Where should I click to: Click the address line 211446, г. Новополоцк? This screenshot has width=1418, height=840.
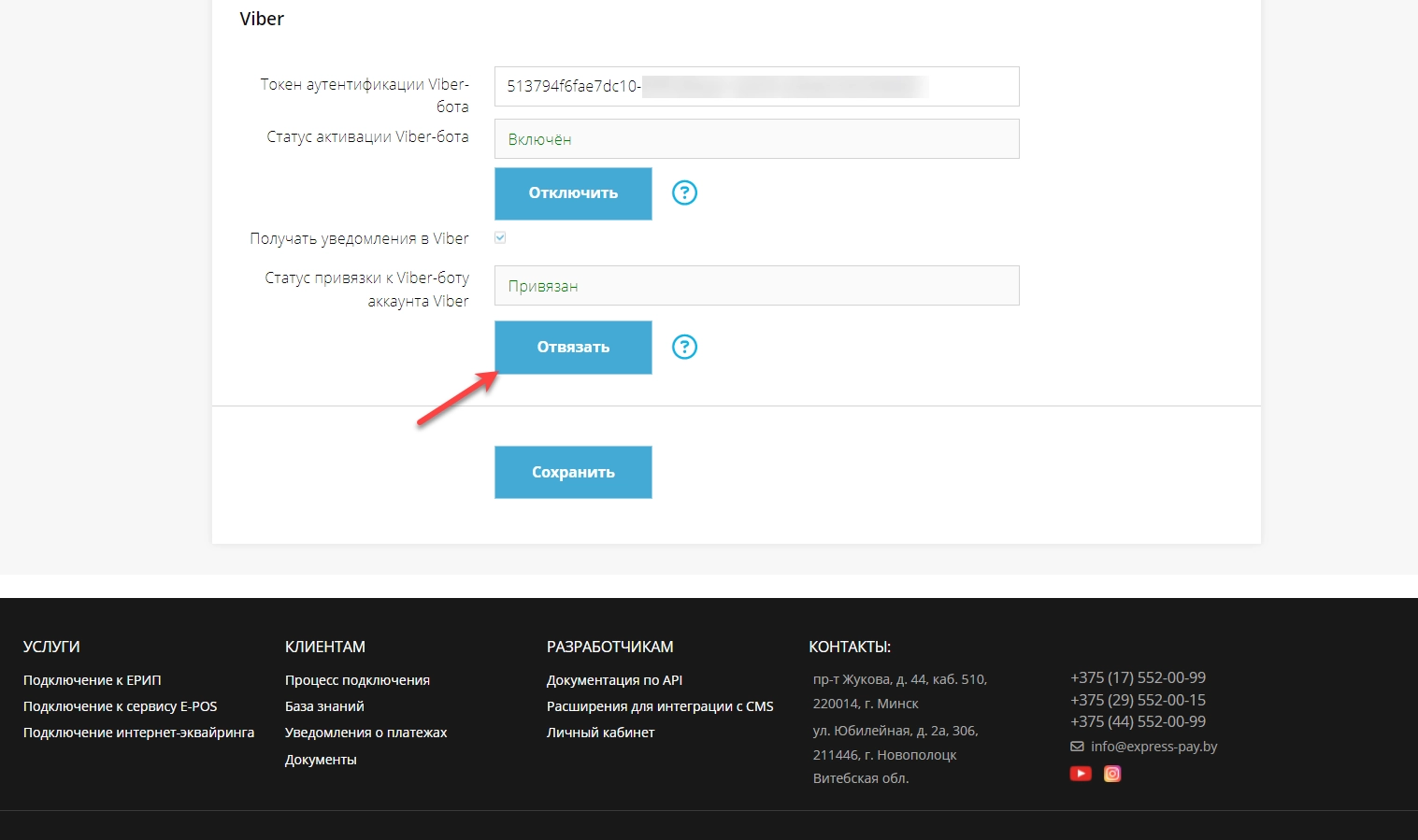tap(884, 755)
